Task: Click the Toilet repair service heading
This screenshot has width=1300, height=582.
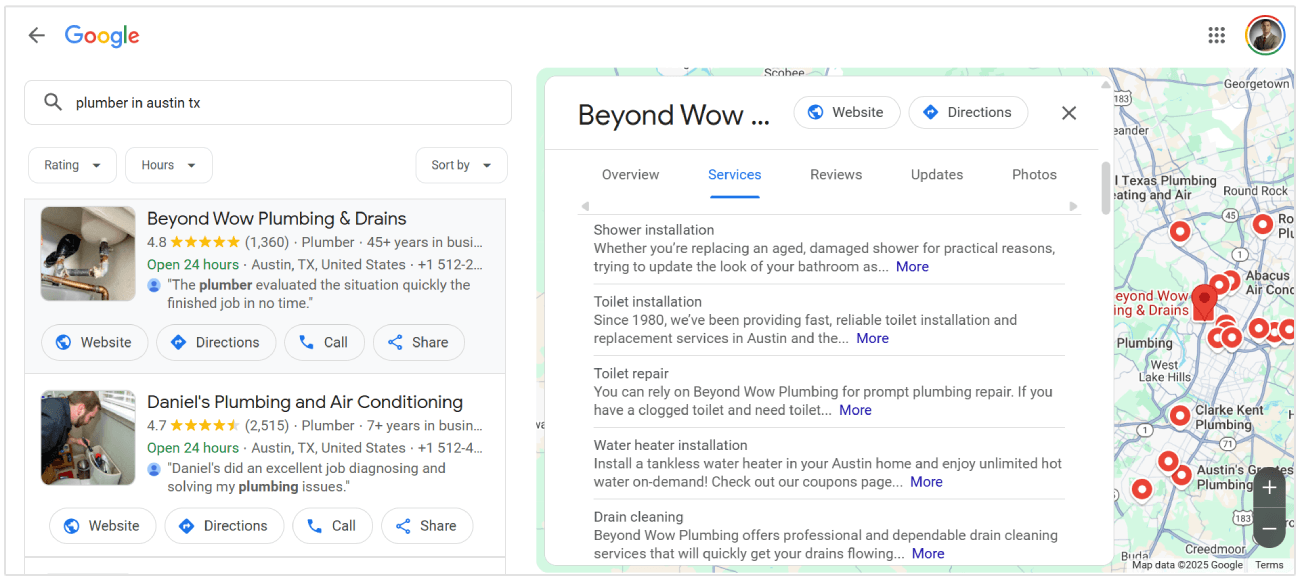Action: click(x=631, y=374)
